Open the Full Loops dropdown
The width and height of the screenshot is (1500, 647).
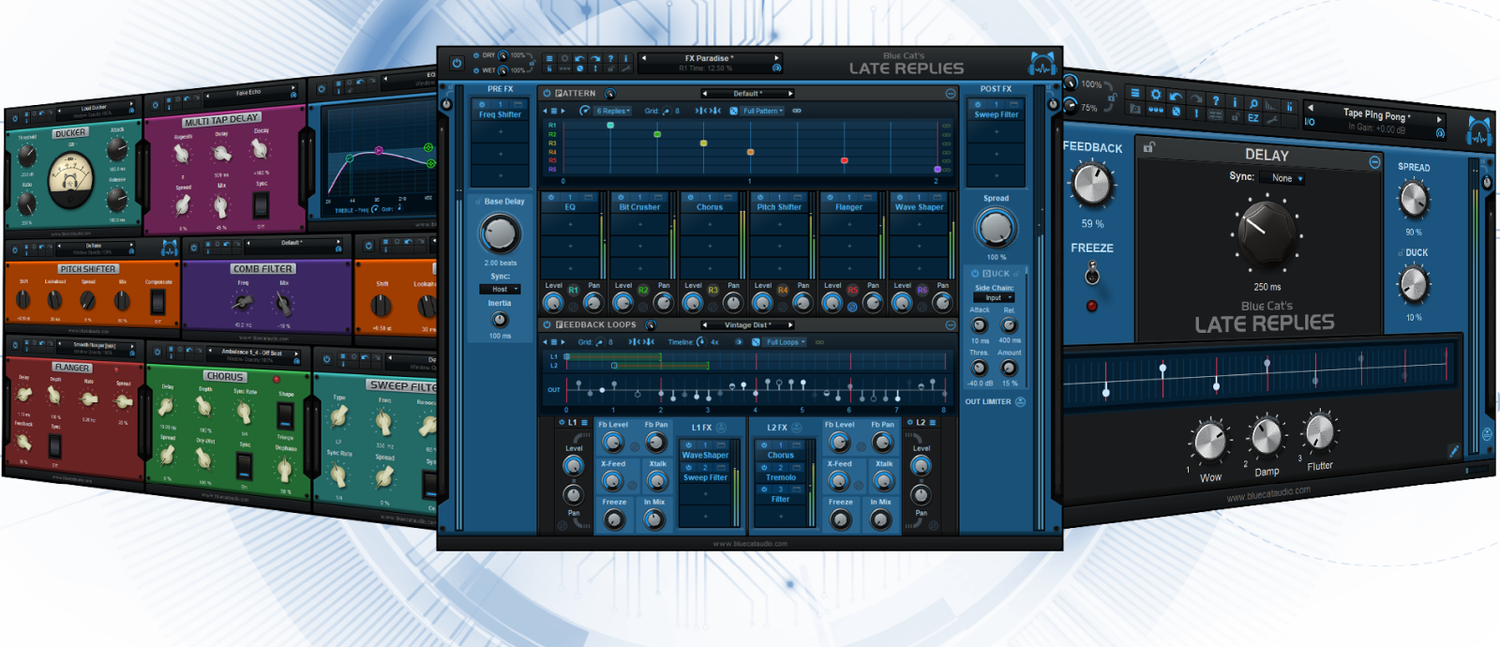(784, 342)
